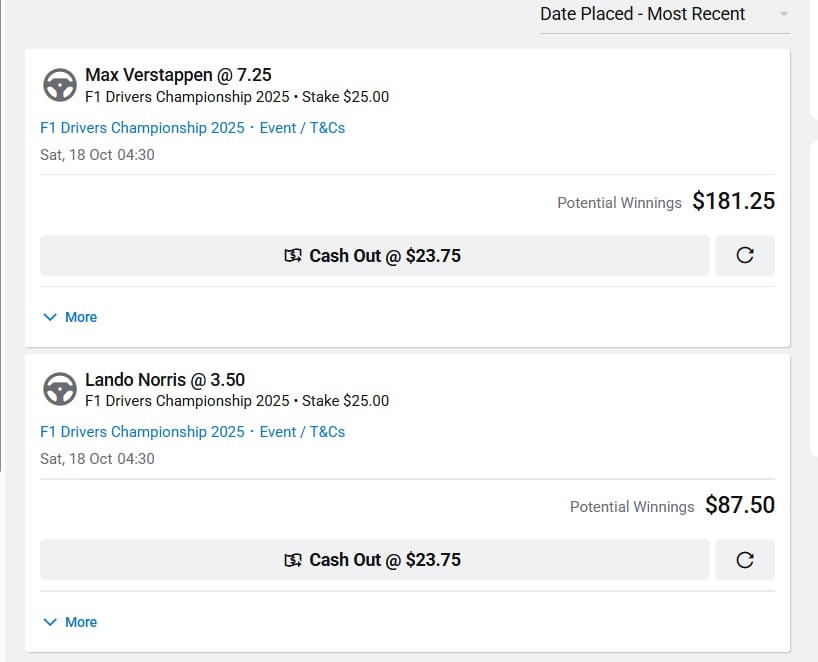Open the Date Placed sort dropdown
This screenshot has width=818, height=662.
point(643,14)
